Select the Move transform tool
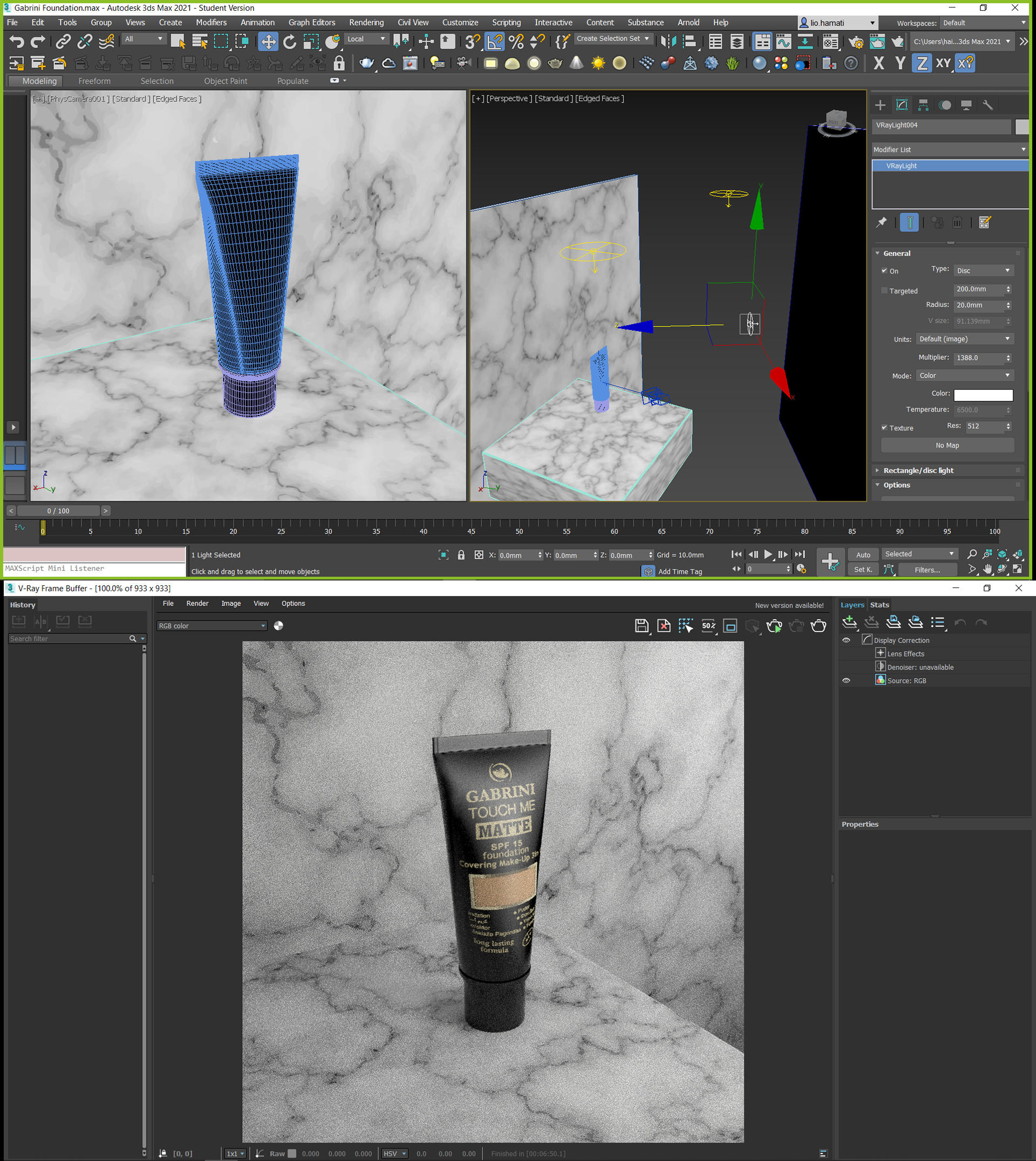Viewport: 1036px width, 1161px height. point(268,42)
